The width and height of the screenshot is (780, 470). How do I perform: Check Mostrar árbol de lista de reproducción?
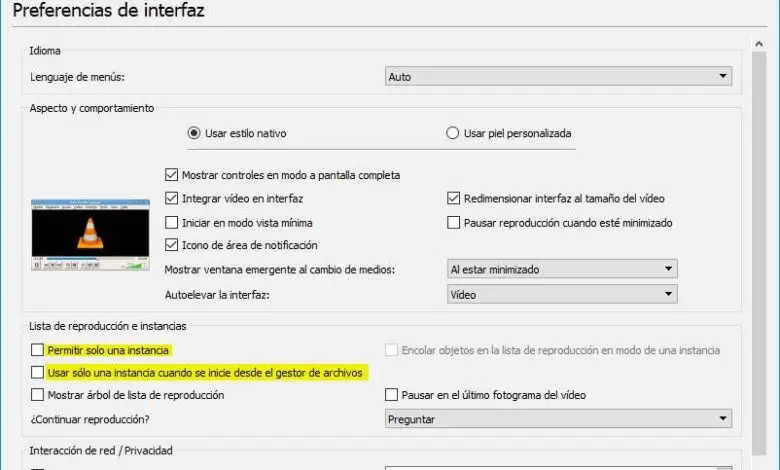(x=38, y=395)
